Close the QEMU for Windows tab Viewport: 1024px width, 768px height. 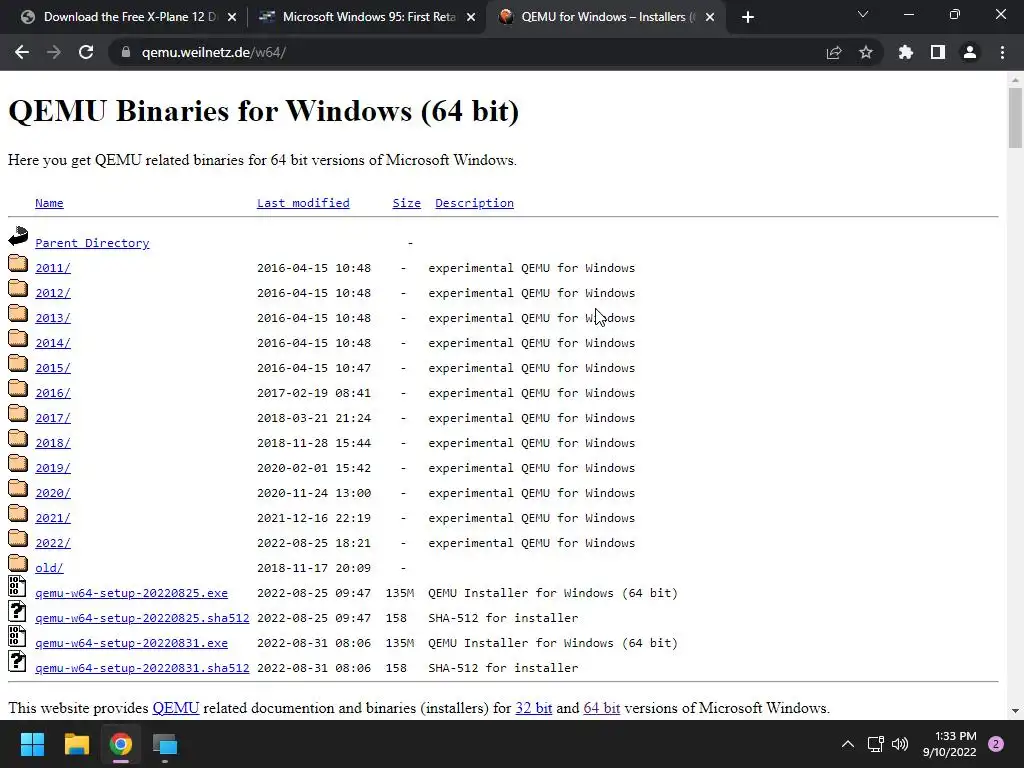tap(710, 17)
